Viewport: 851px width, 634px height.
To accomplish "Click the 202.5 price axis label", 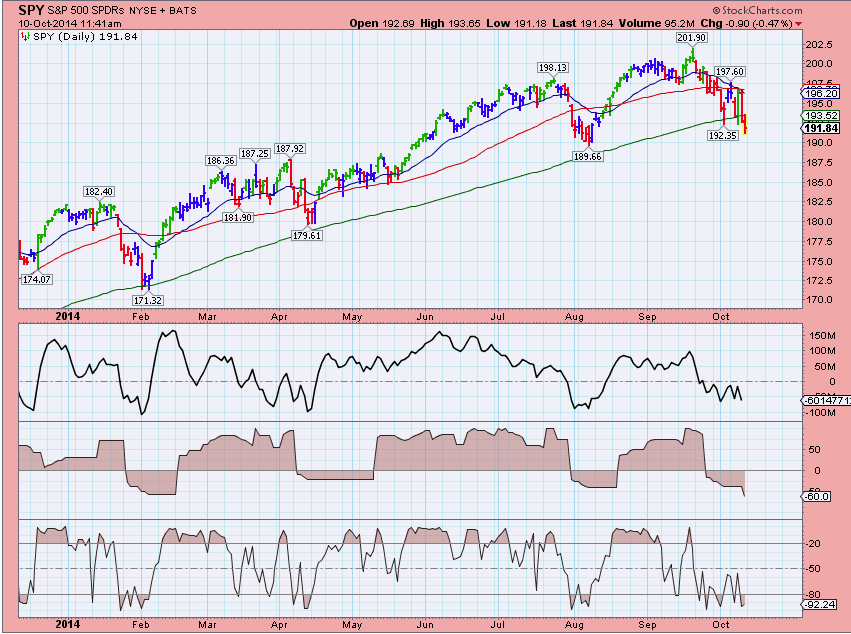I will tap(819, 45).
